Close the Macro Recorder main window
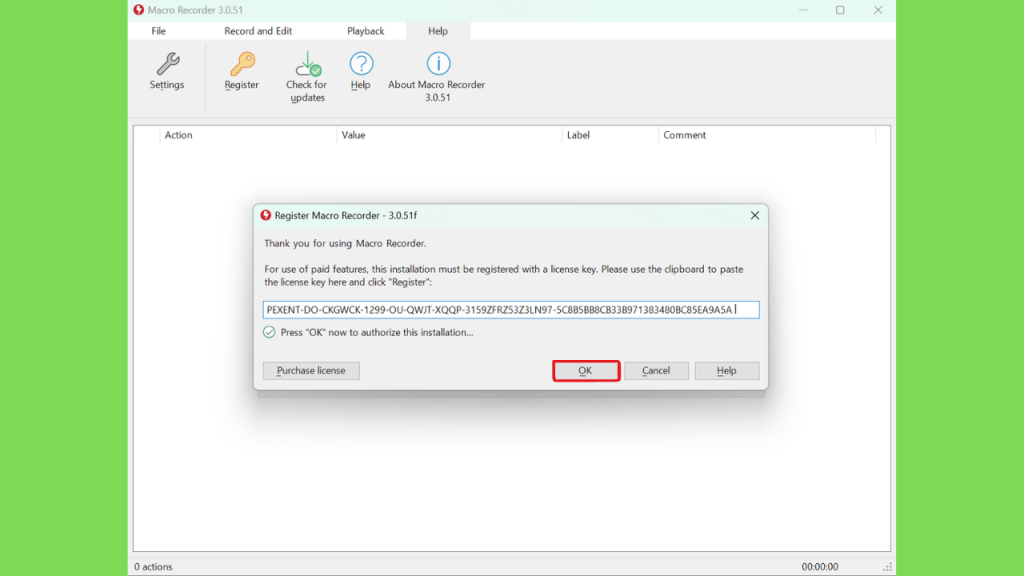Screen dimensions: 1024x576 (x=878, y=10)
